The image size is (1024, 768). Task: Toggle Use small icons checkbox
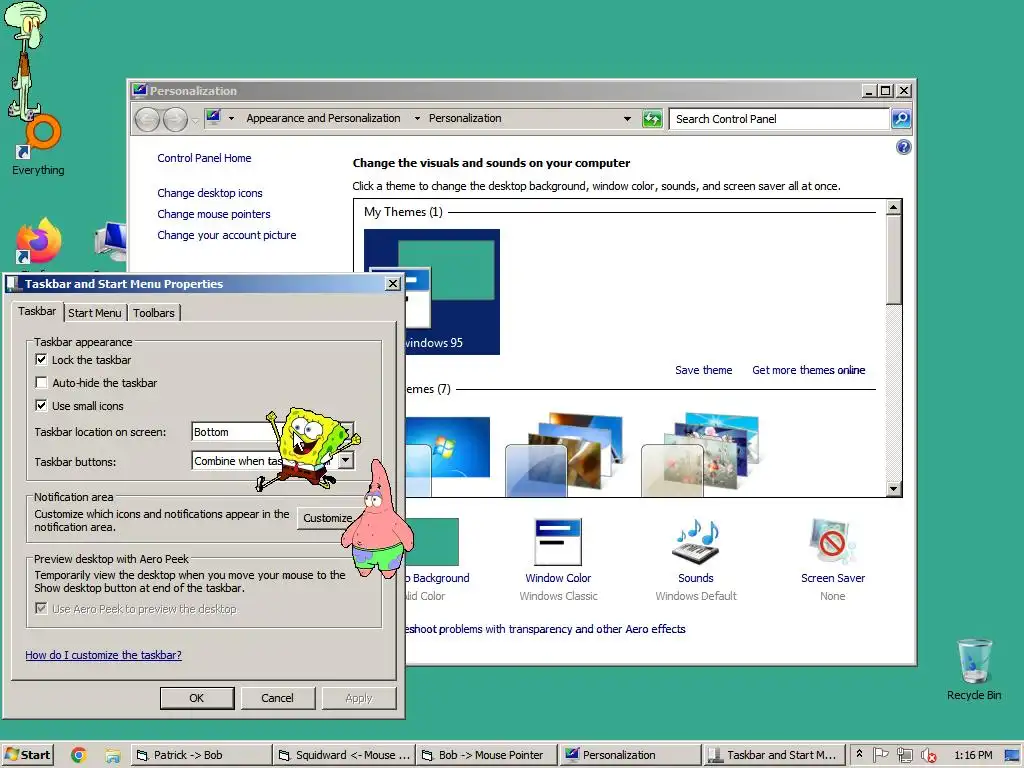(x=41, y=406)
